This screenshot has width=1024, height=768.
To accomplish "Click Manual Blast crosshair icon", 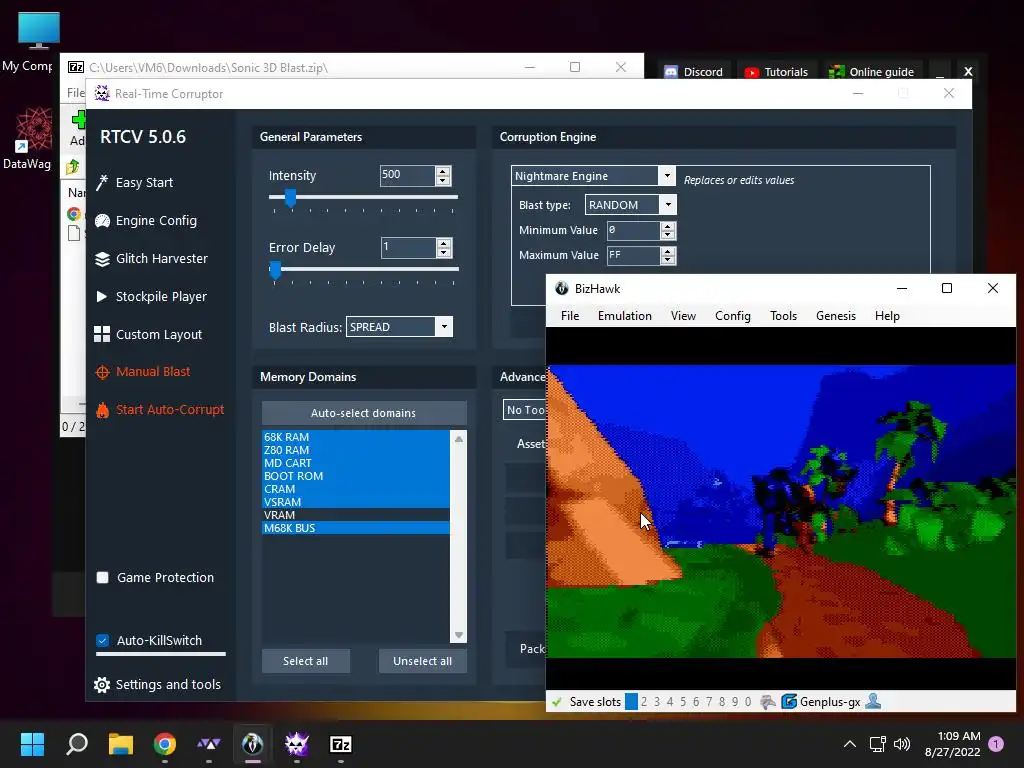I will point(102,372).
